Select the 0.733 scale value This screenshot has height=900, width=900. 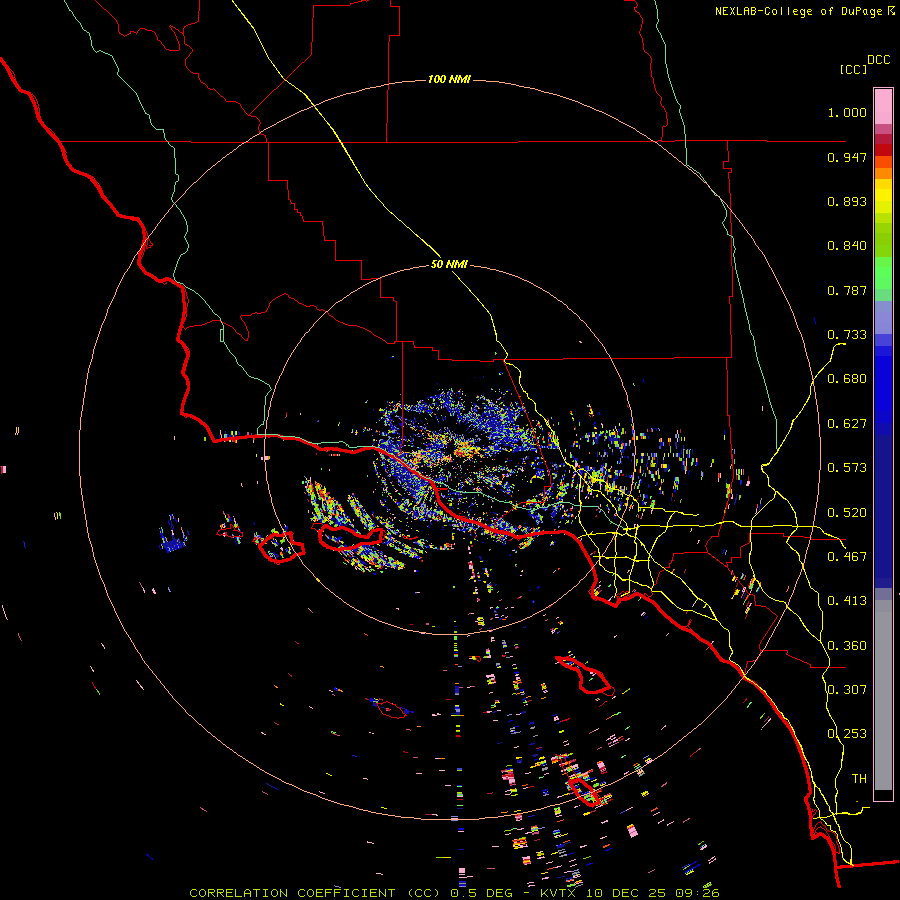point(847,335)
